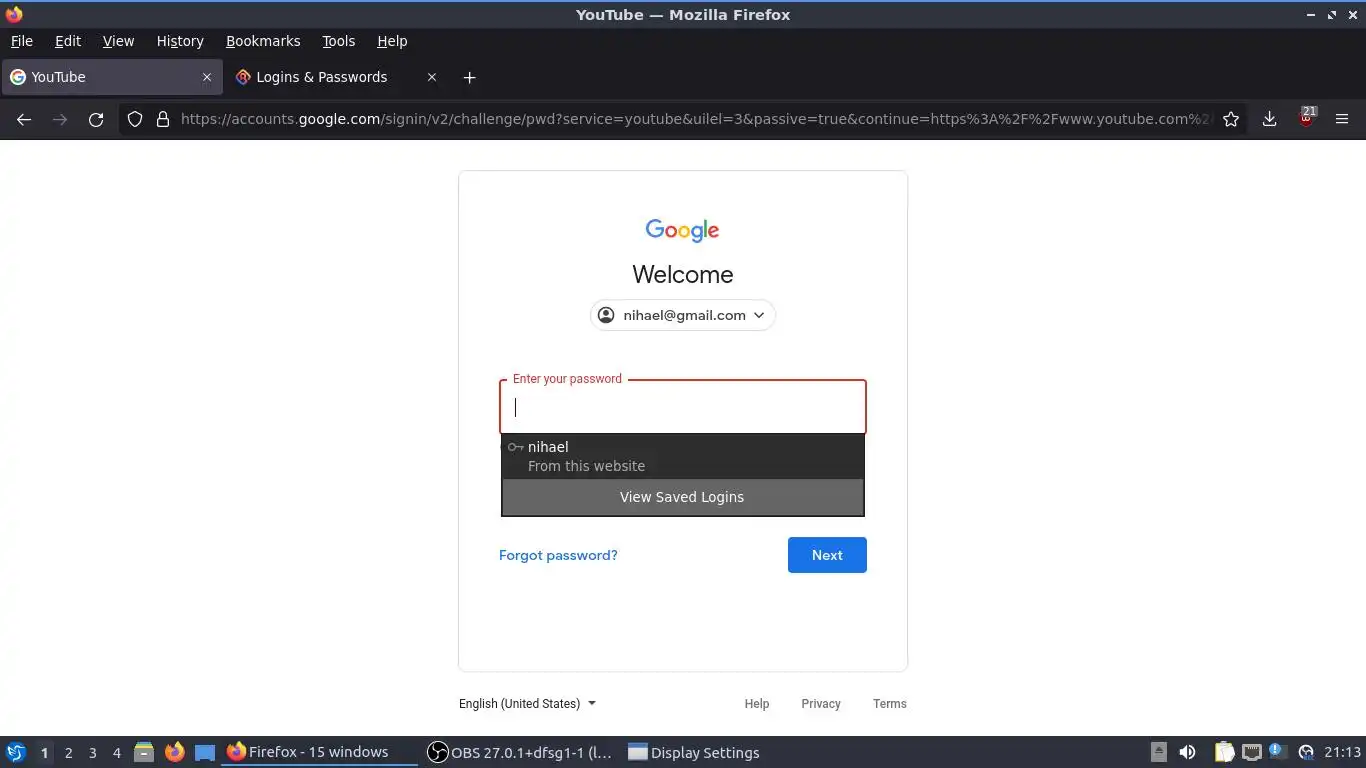Switch to workspace 2 in taskbar

pyautogui.click(x=68, y=753)
